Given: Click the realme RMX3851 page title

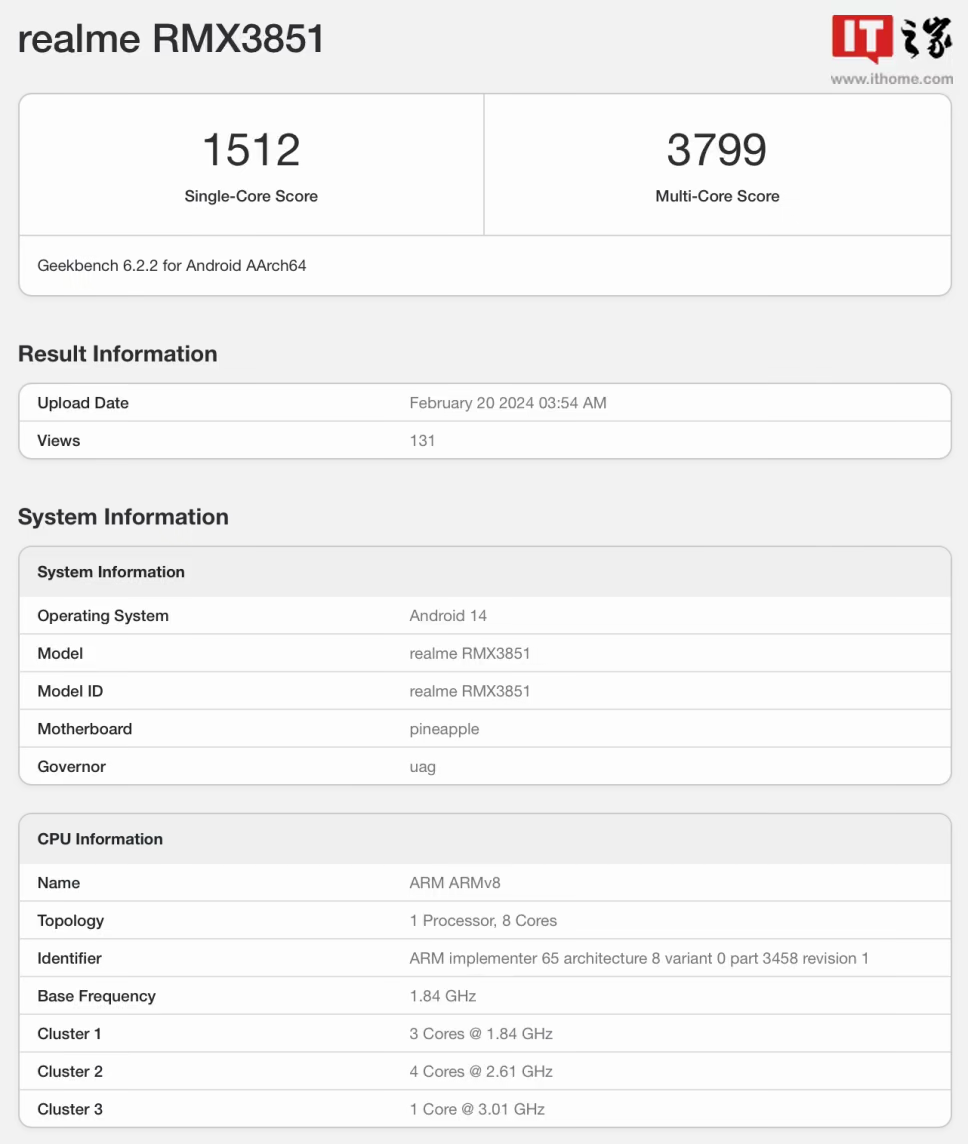Looking at the screenshot, I should point(171,39).
